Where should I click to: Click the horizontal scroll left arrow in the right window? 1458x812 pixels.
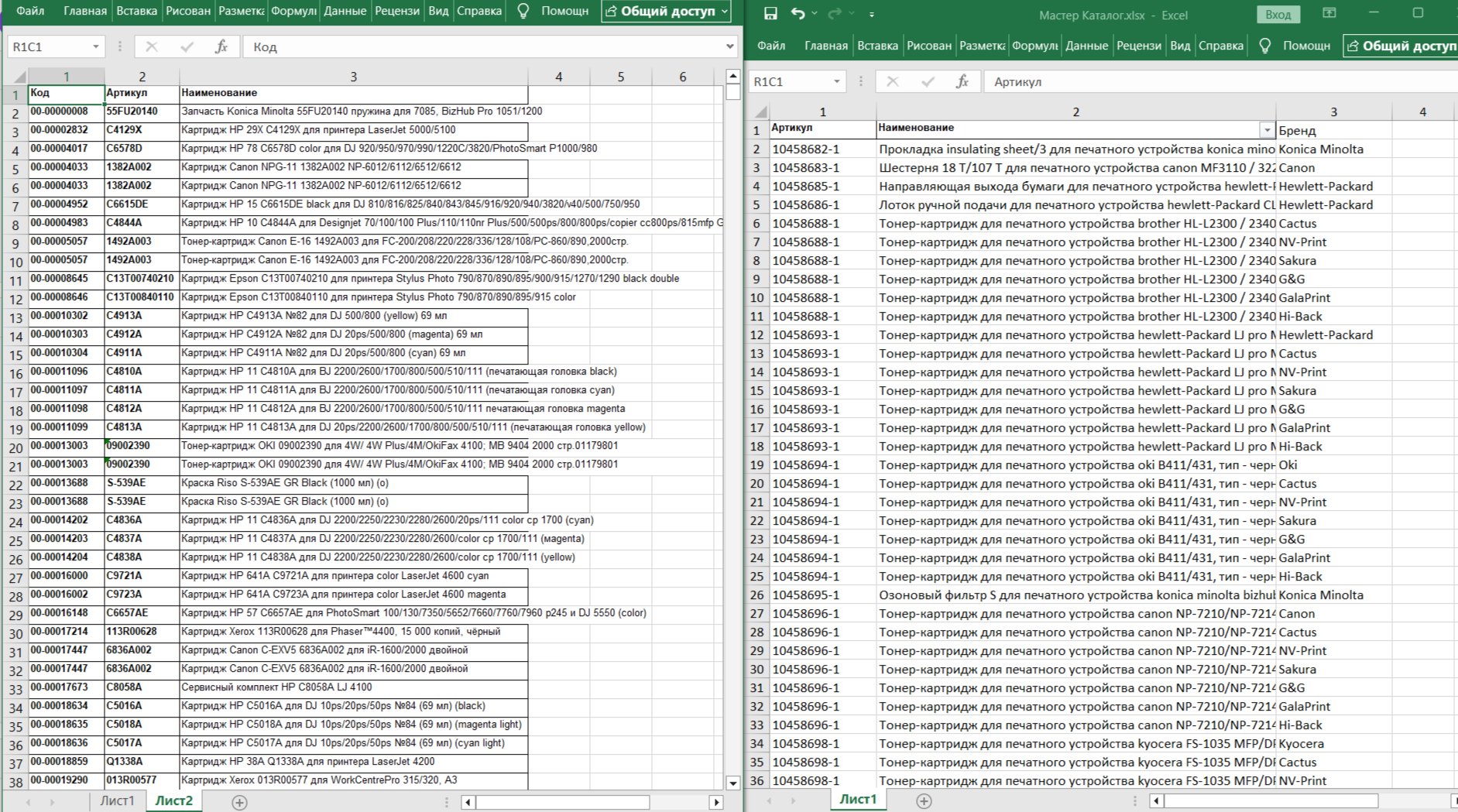click(x=1156, y=801)
